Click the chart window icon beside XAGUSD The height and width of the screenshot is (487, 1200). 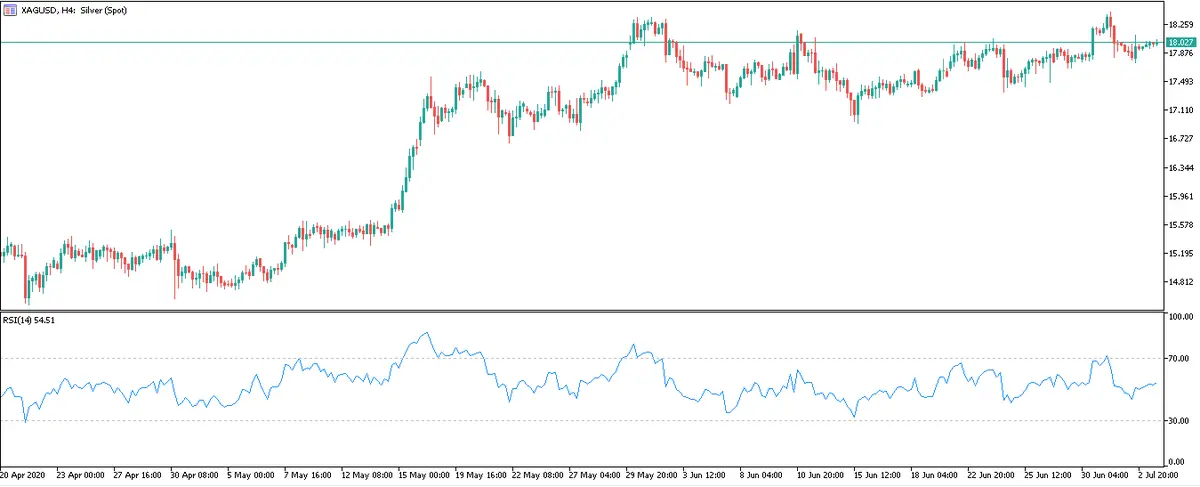(x=10, y=10)
